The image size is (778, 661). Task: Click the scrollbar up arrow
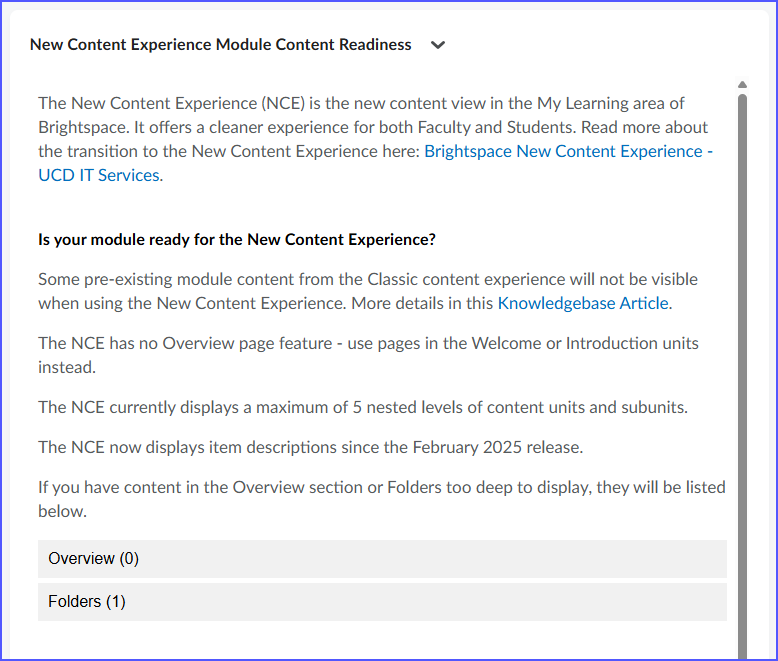[742, 85]
